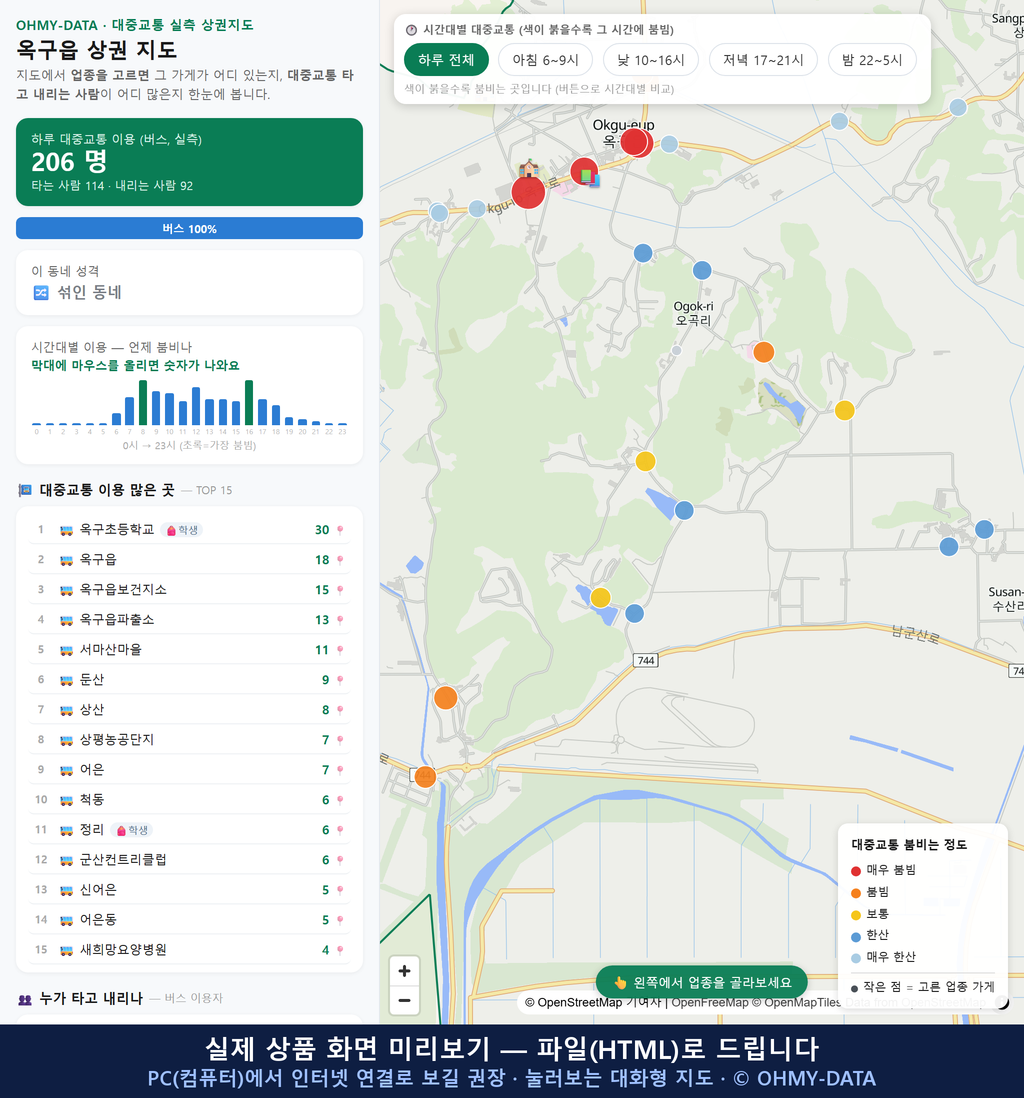
Task: Click the pin icon in the 척동 row
Action: 340,800
